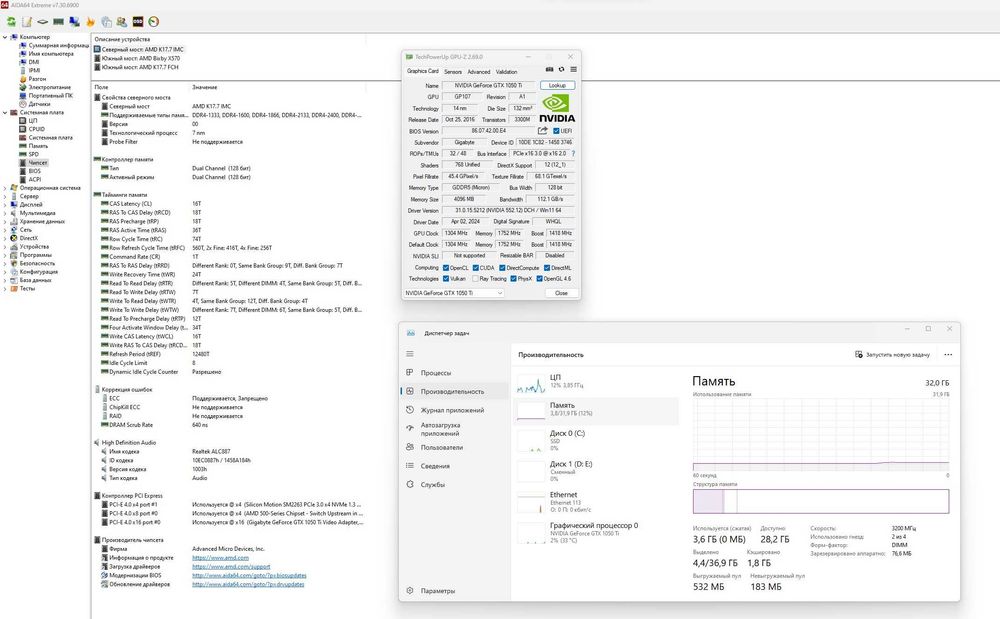This screenshot has height=619, width=1000.
Task: Take a GPU-Z screenshot with the camera icon
Action: pyautogui.click(x=549, y=69)
